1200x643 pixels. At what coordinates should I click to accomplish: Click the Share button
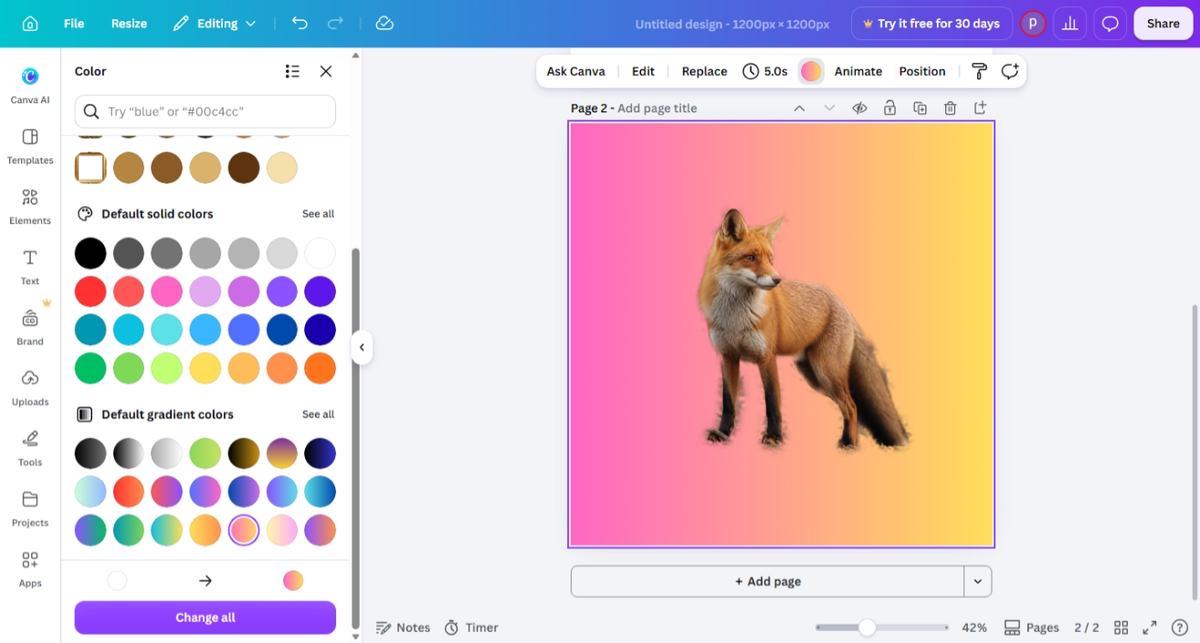point(1163,23)
